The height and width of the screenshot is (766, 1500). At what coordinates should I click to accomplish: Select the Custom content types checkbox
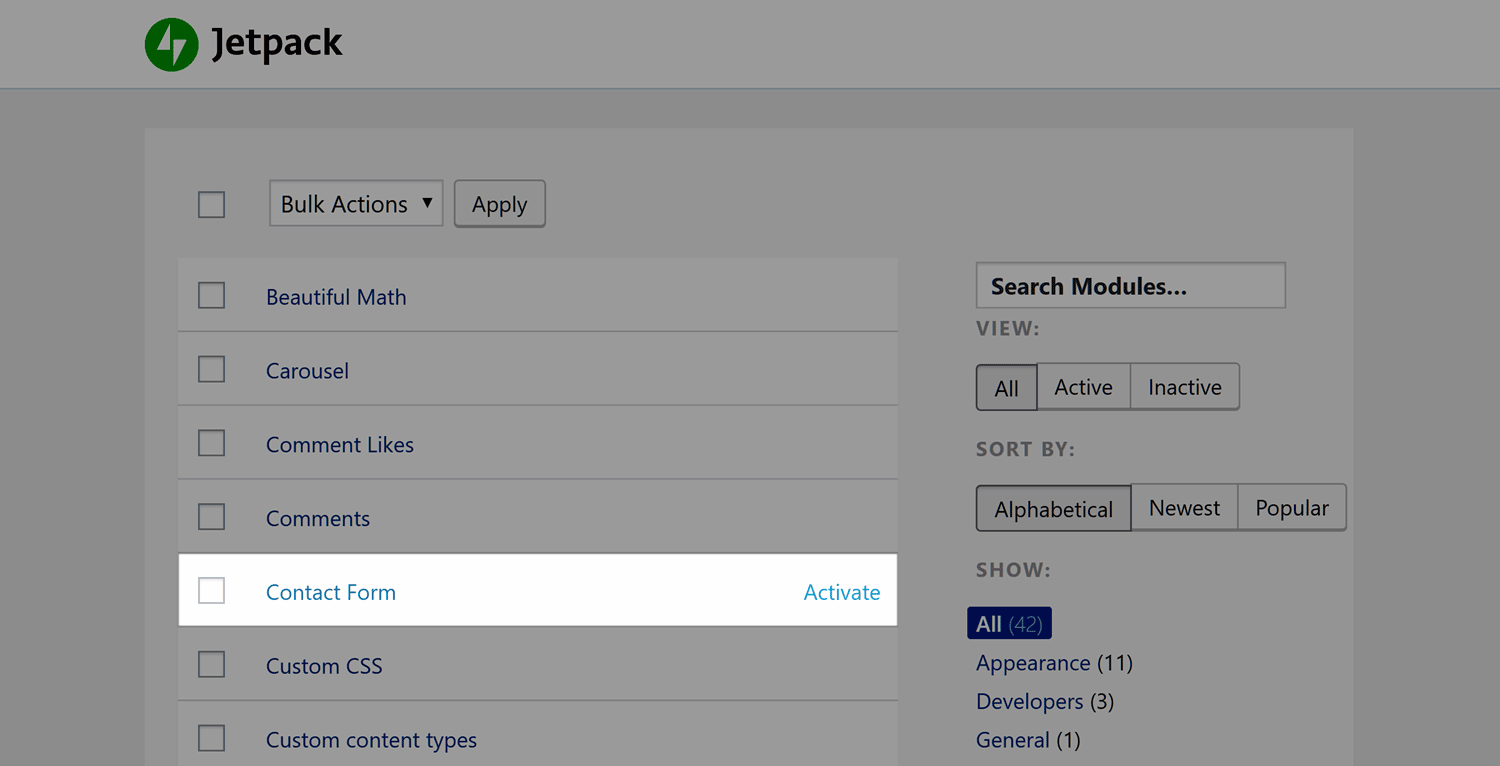211,739
